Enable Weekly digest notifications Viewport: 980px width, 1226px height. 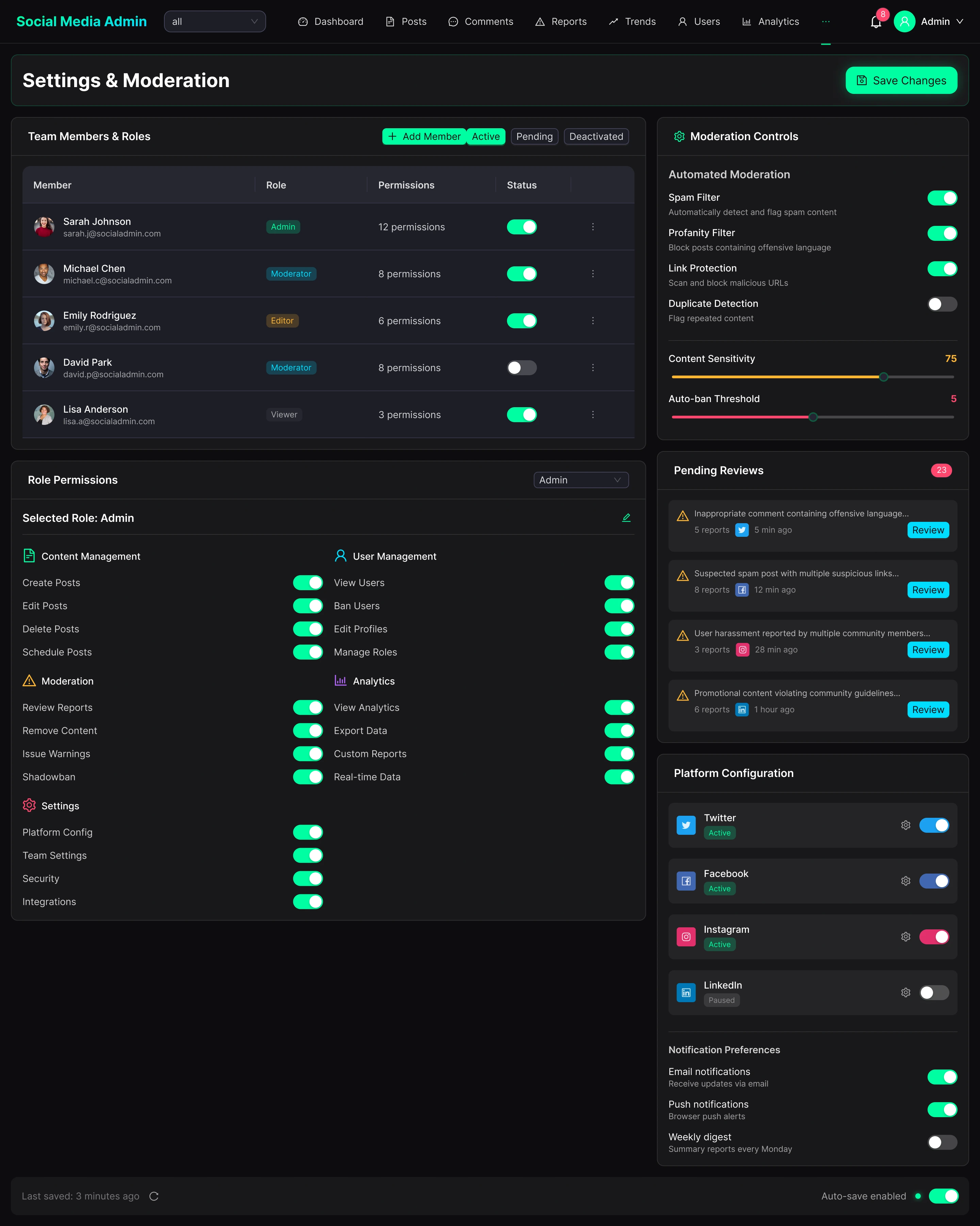[x=942, y=1142]
